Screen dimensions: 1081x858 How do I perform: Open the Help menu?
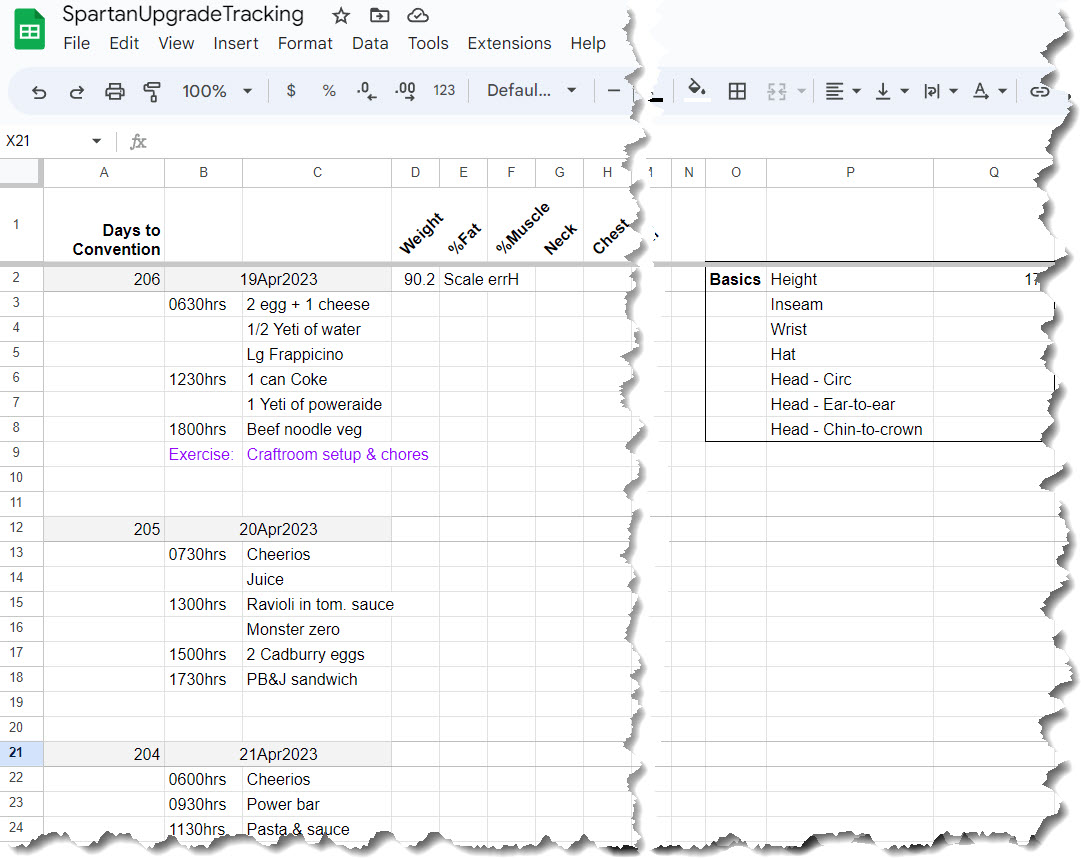(588, 43)
